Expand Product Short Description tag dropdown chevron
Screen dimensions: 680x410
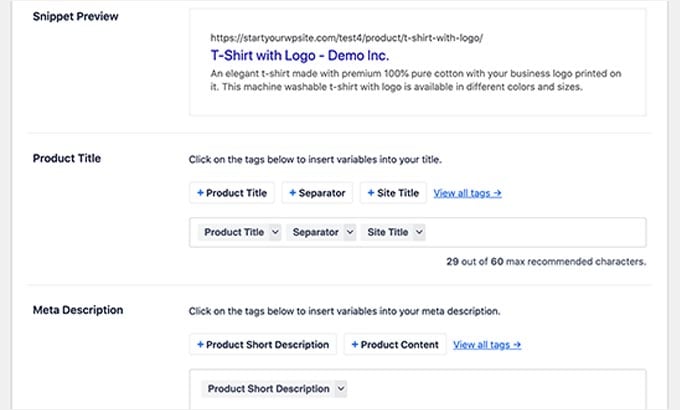click(340, 388)
